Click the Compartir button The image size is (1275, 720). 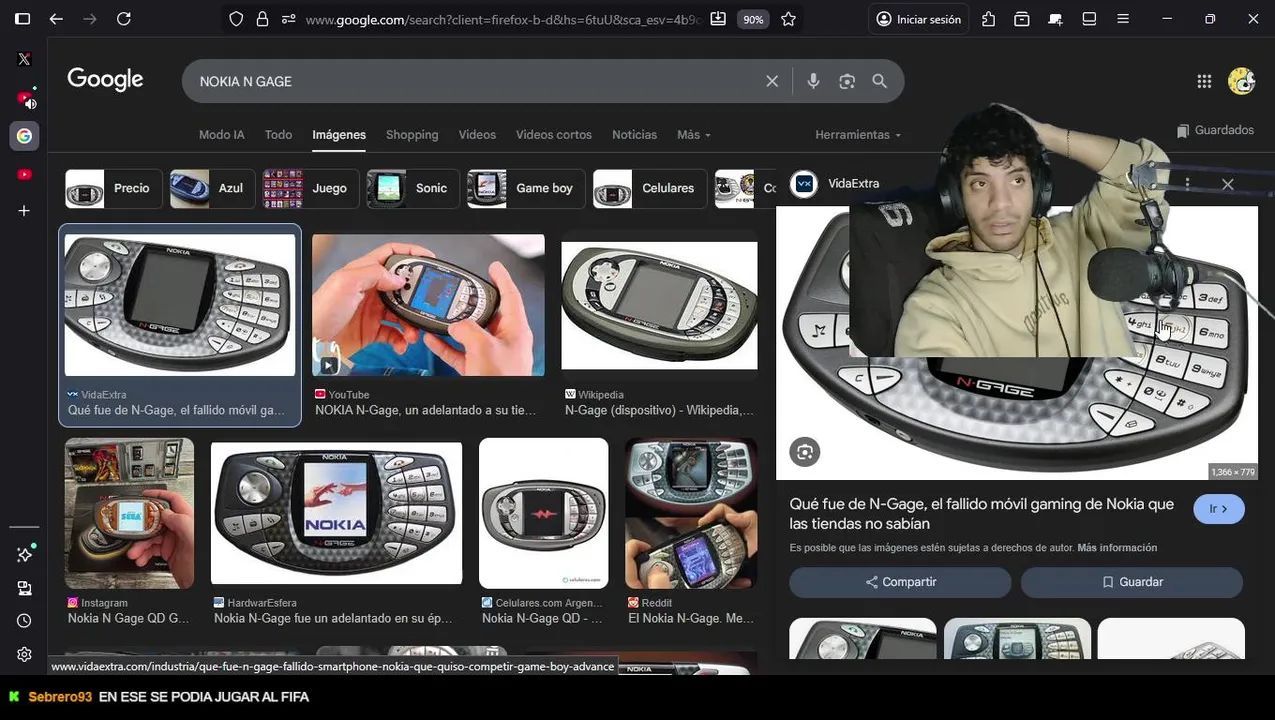[900, 582]
